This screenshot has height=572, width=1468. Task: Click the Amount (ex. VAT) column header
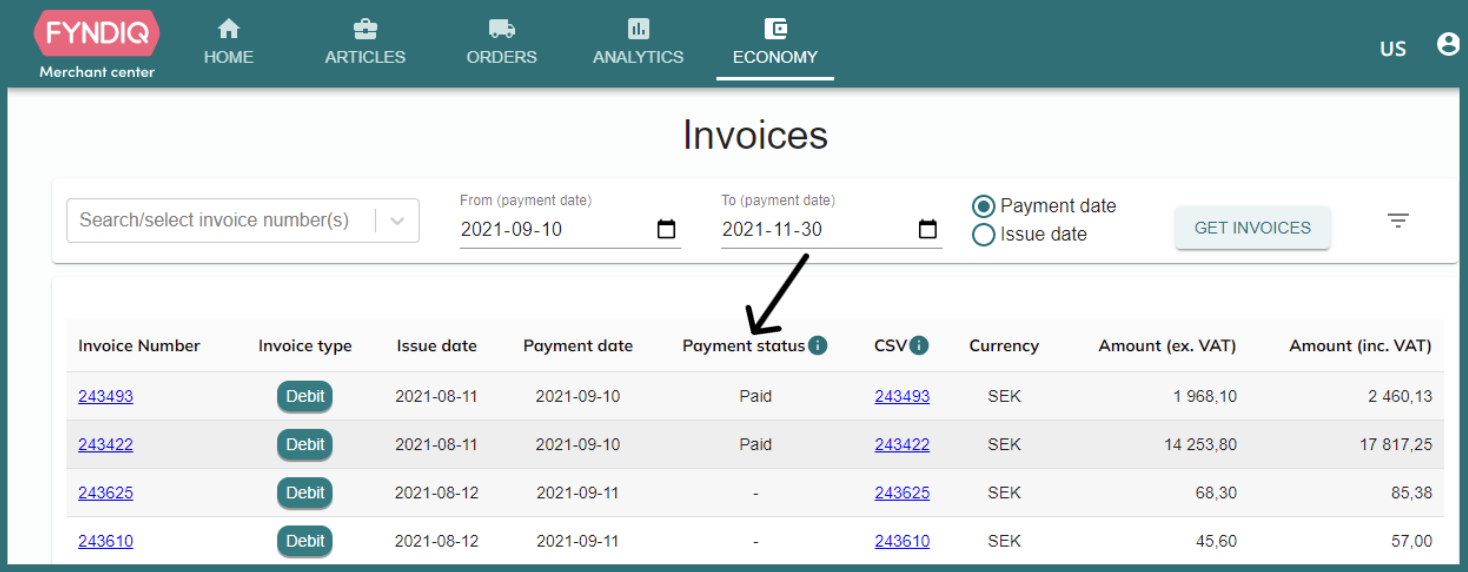(x=1167, y=346)
